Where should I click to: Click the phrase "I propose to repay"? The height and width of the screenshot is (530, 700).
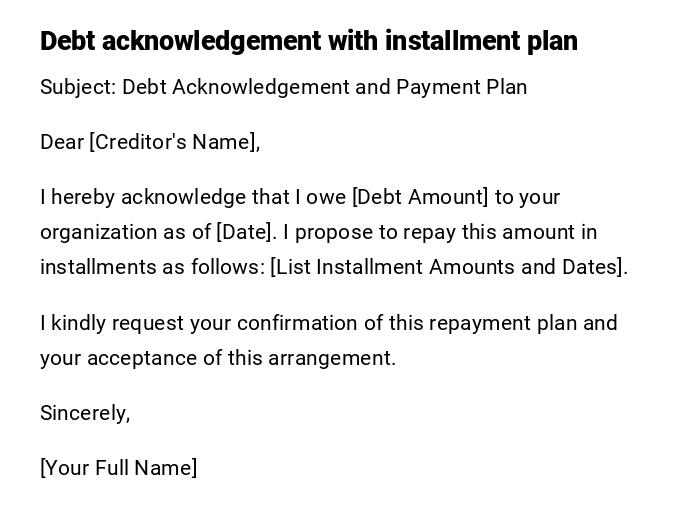359,232
